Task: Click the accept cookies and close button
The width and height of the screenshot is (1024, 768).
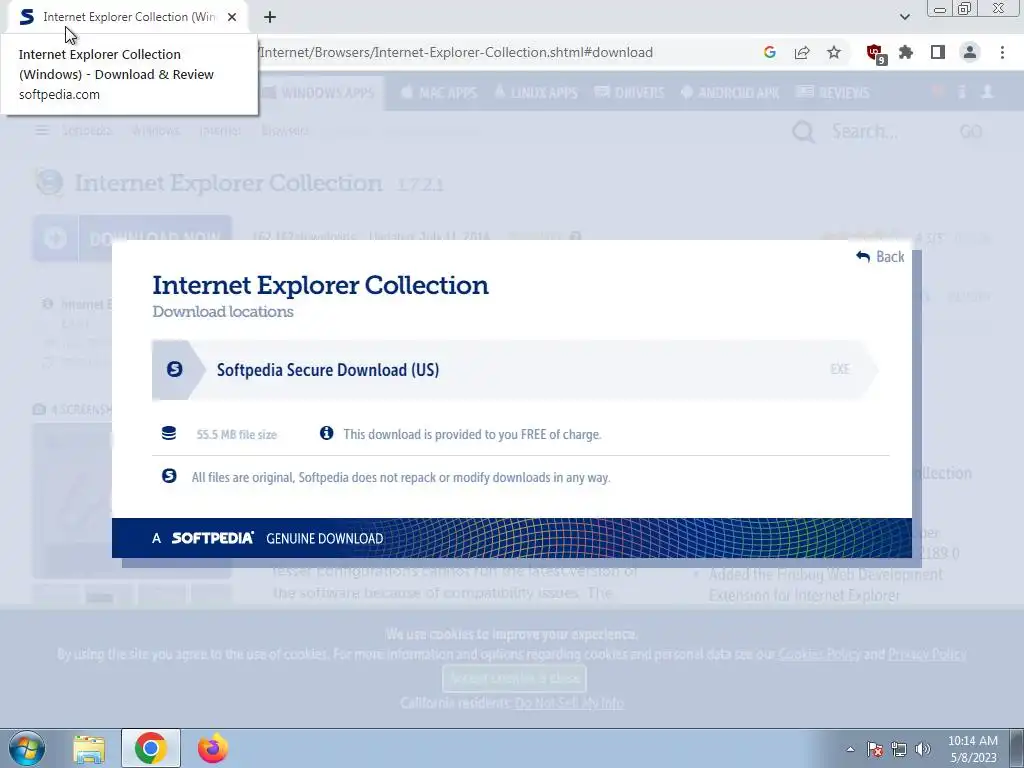Action: tap(515, 678)
